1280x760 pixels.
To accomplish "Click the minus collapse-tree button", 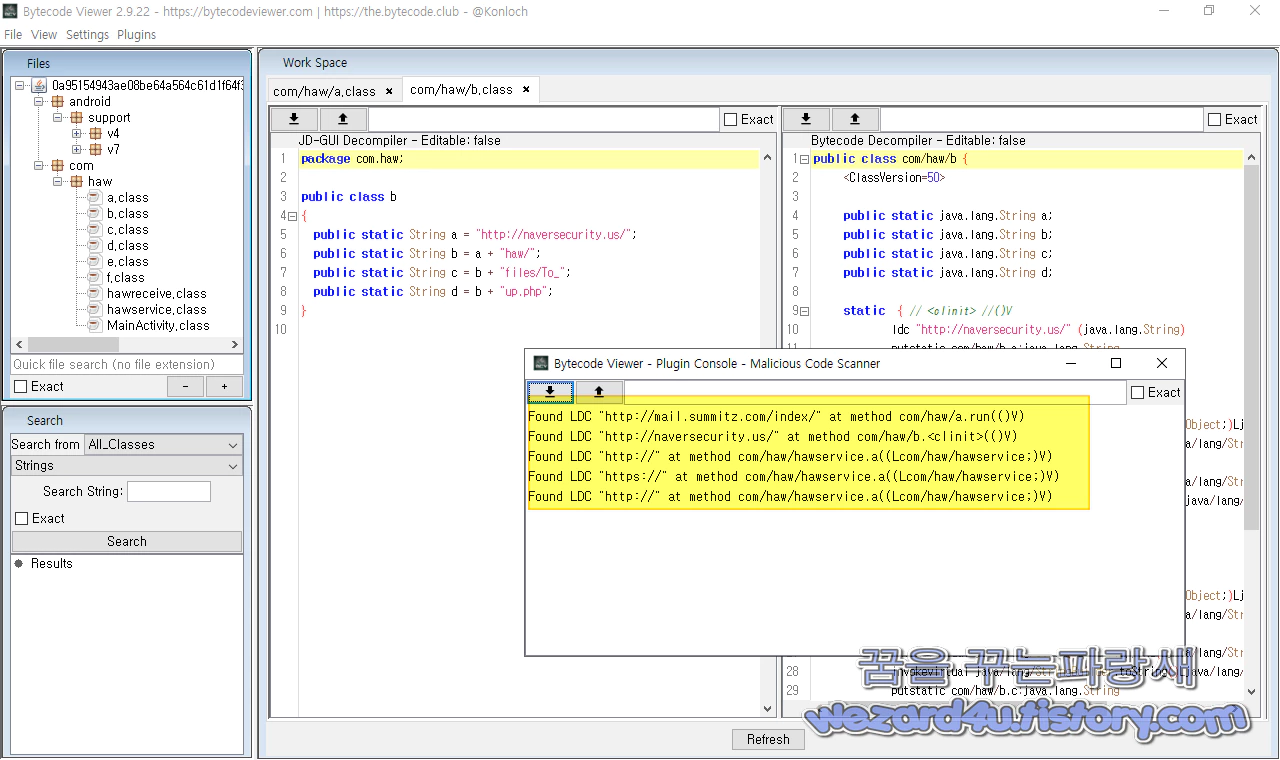I will click(x=185, y=387).
